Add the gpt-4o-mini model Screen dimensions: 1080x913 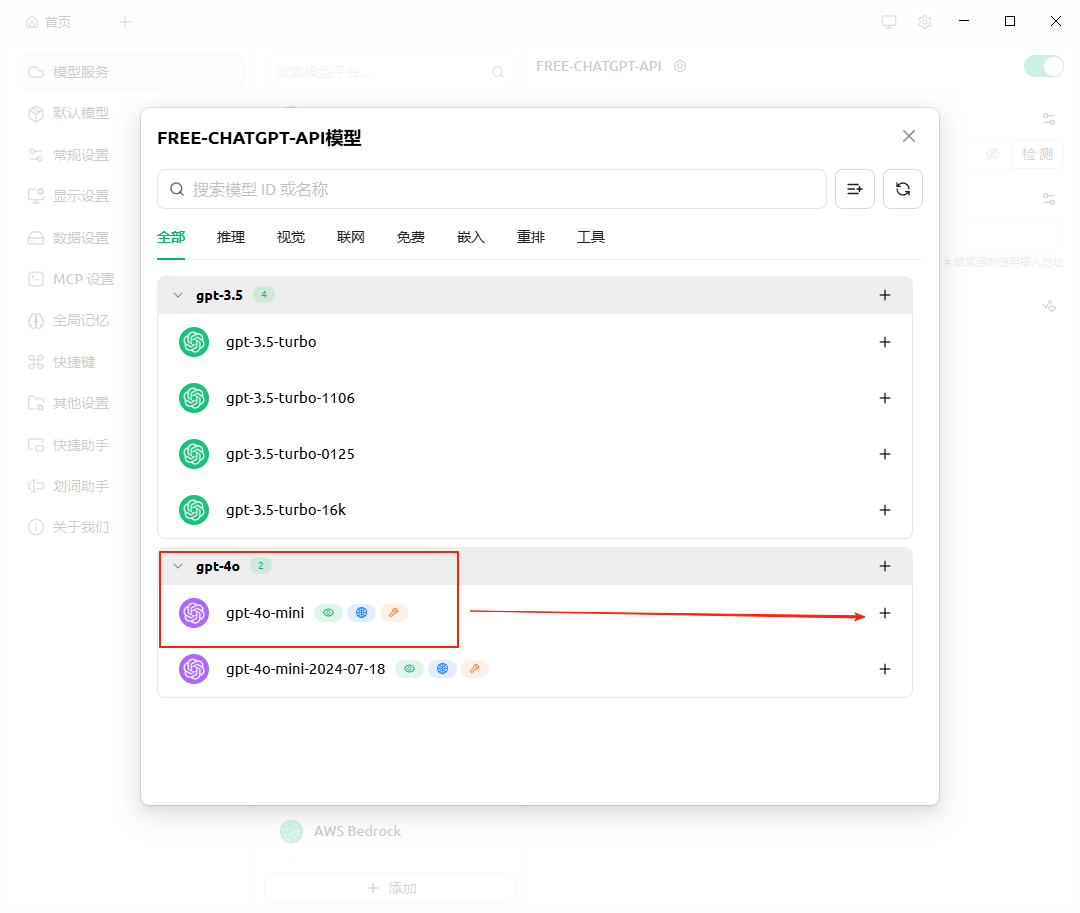coord(885,613)
